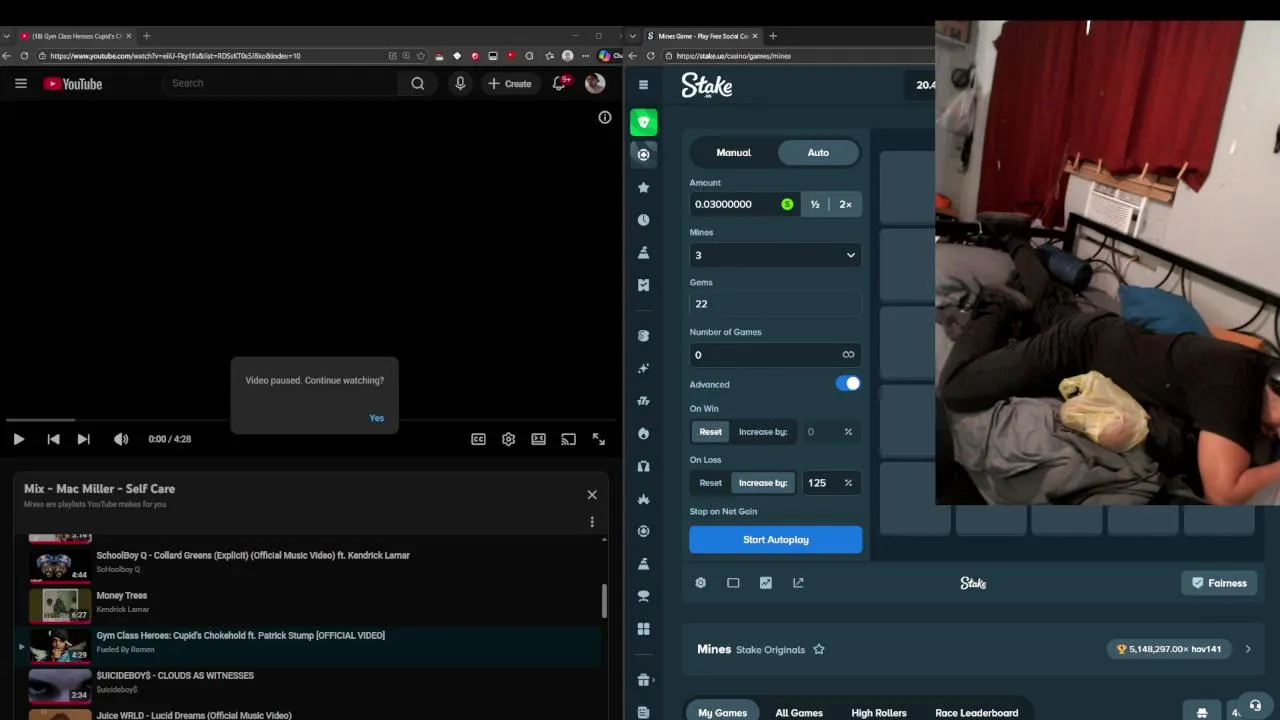Open the Mines count dropdown
Image resolution: width=1280 pixels, height=720 pixels.
(775, 255)
